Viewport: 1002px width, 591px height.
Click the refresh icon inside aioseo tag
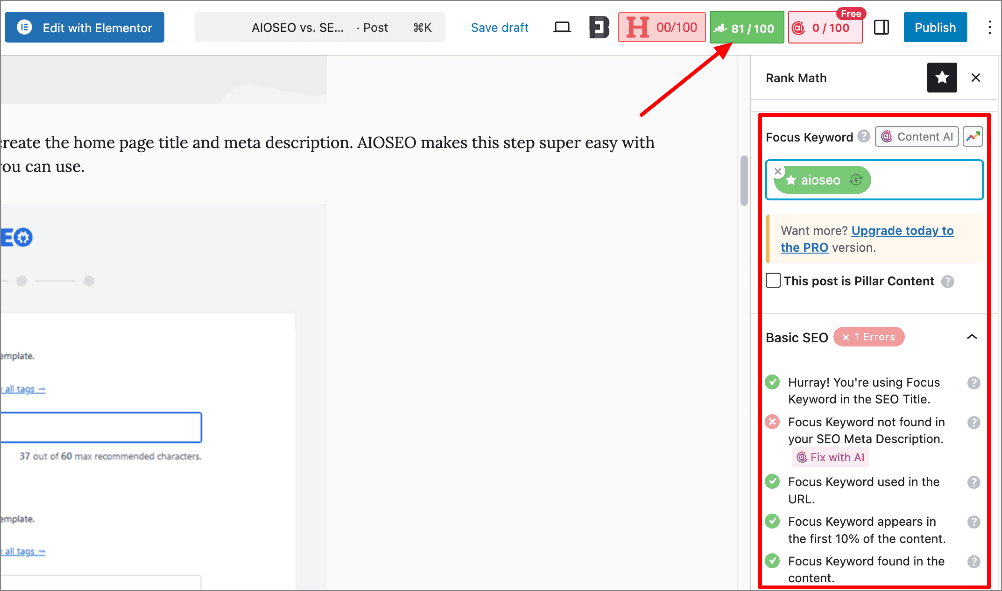pyautogui.click(x=856, y=180)
